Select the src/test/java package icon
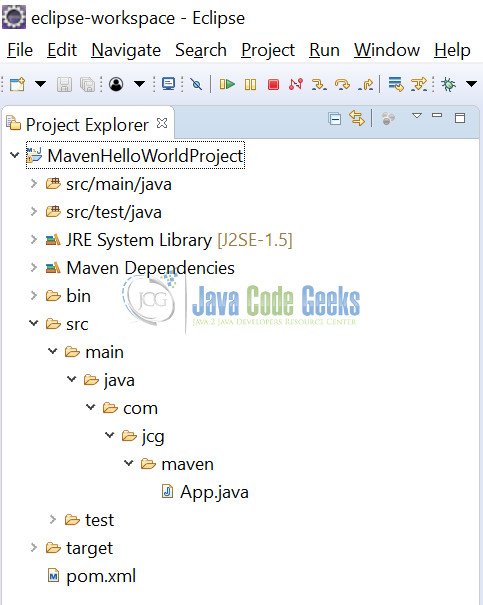The height and width of the screenshot is (605, 483). coord(53,211)
